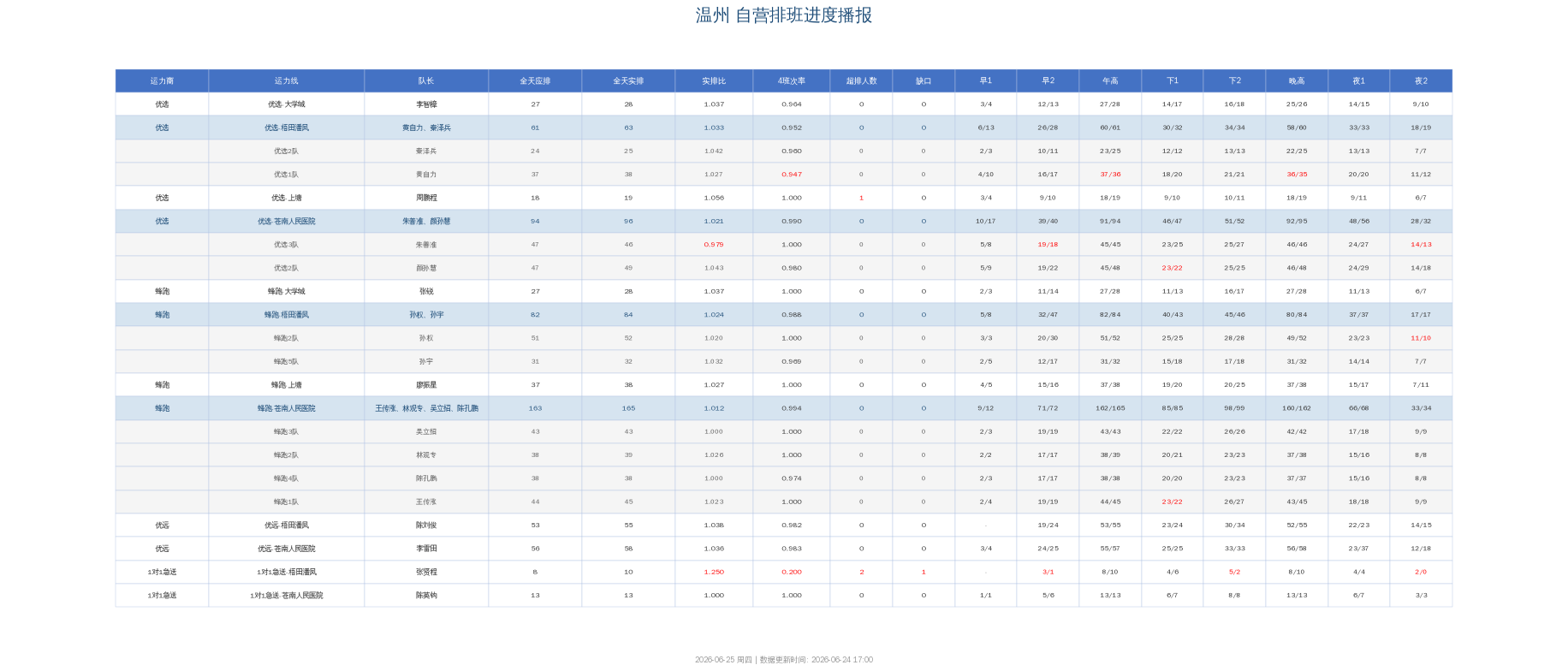Click captain name 陈刘俊
The height and width of the screenshot is (671, 1568).
426,526
